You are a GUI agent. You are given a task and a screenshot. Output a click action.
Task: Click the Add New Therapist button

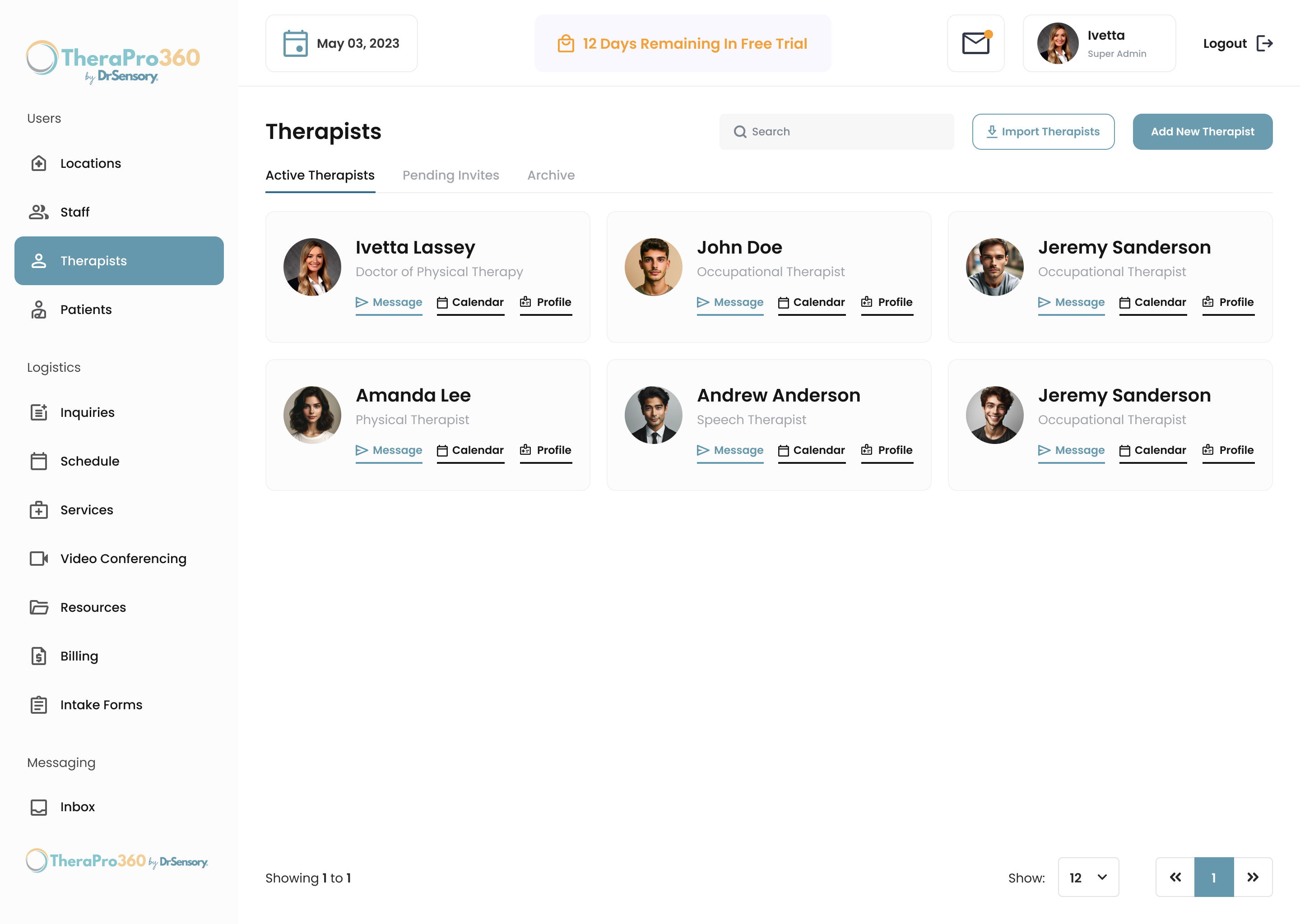(x=1202, y=131)
